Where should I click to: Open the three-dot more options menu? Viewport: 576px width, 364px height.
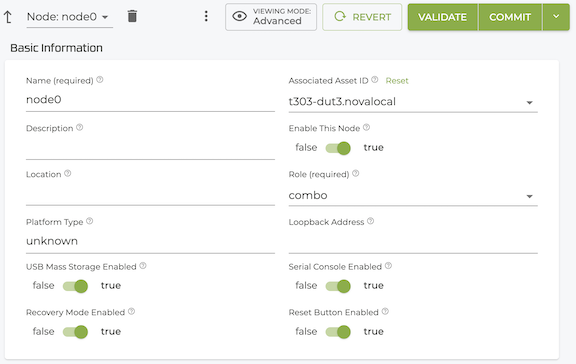click(x=206, y=16)
